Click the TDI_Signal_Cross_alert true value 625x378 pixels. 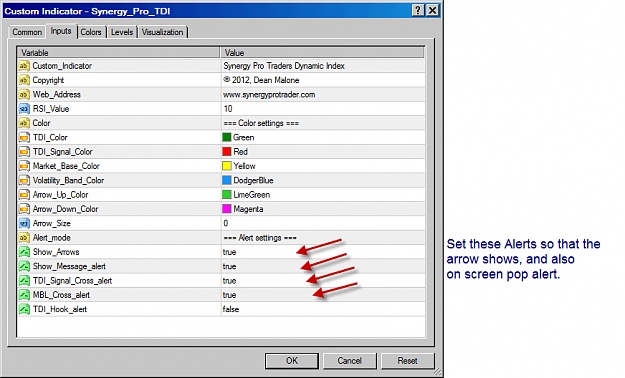(x=230, y=281)
